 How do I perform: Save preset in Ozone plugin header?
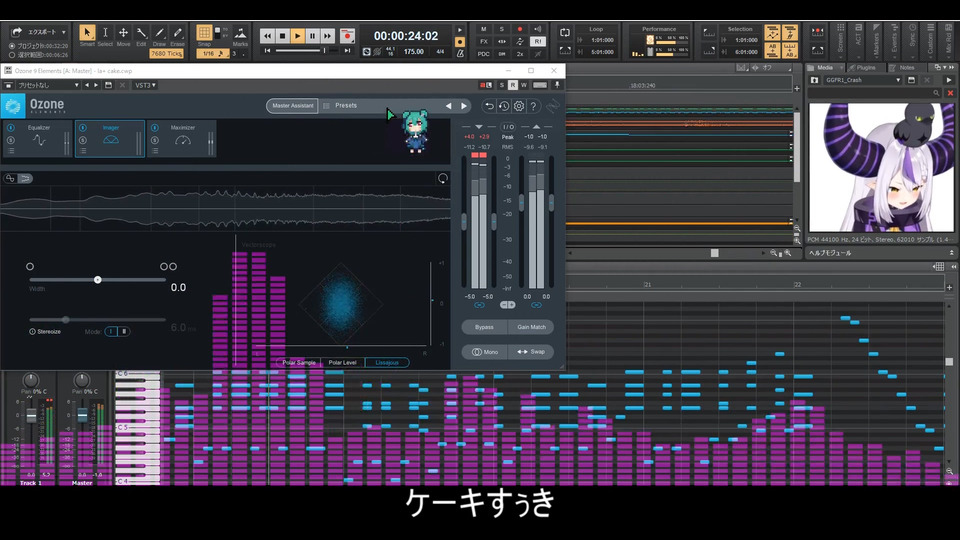[108, 85]
